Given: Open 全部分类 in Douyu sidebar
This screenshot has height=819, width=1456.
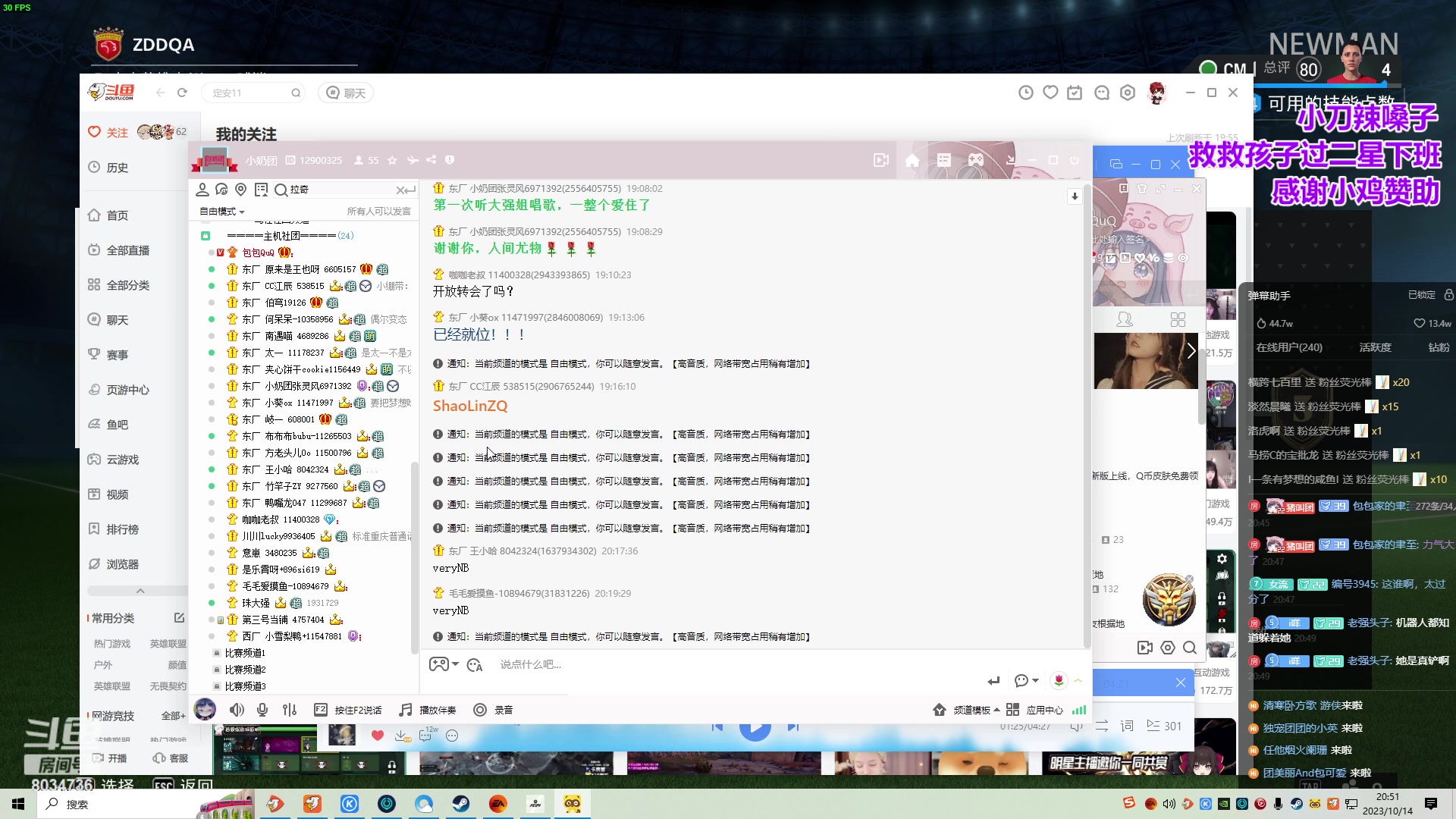Looking at the screenshot, I should (x=119, y=285).
